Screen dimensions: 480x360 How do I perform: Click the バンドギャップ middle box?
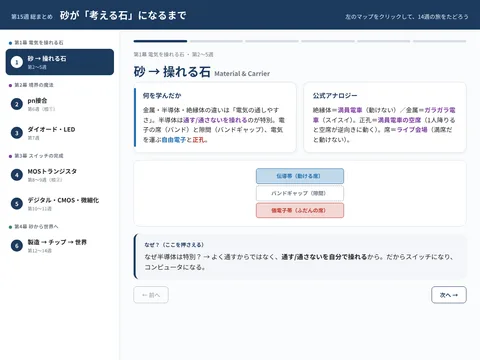[300, 193]
